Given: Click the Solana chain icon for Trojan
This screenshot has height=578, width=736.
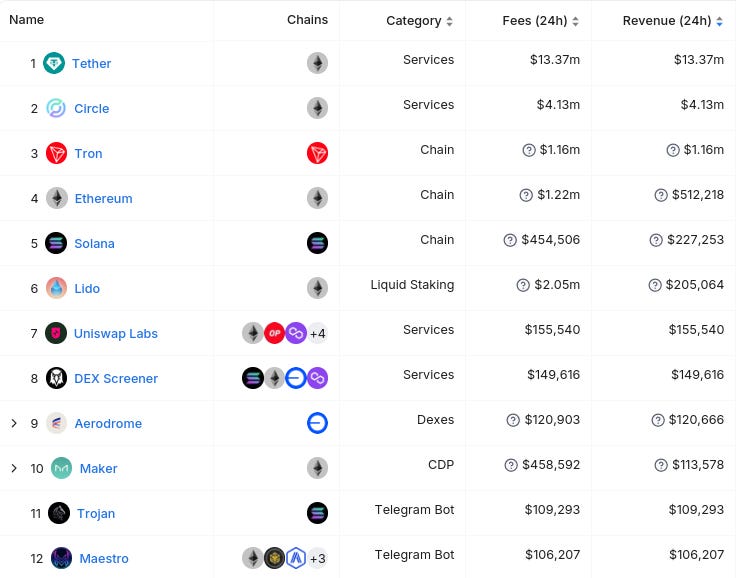Looking at the screenshot, I should [x=317, y=513].
